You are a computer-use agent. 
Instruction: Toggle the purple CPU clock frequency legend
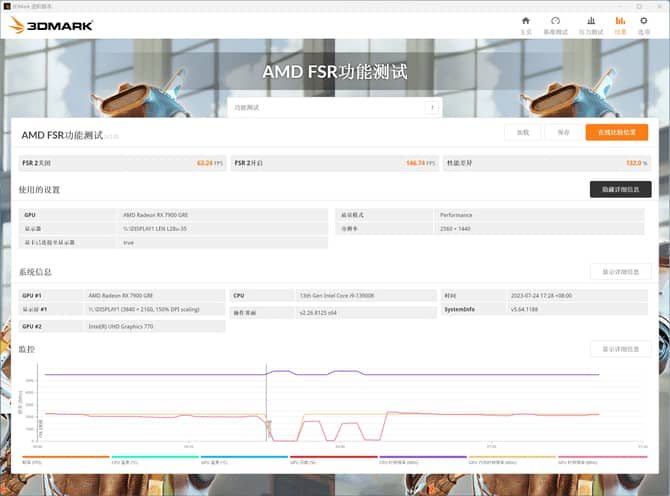coord(423,460)
